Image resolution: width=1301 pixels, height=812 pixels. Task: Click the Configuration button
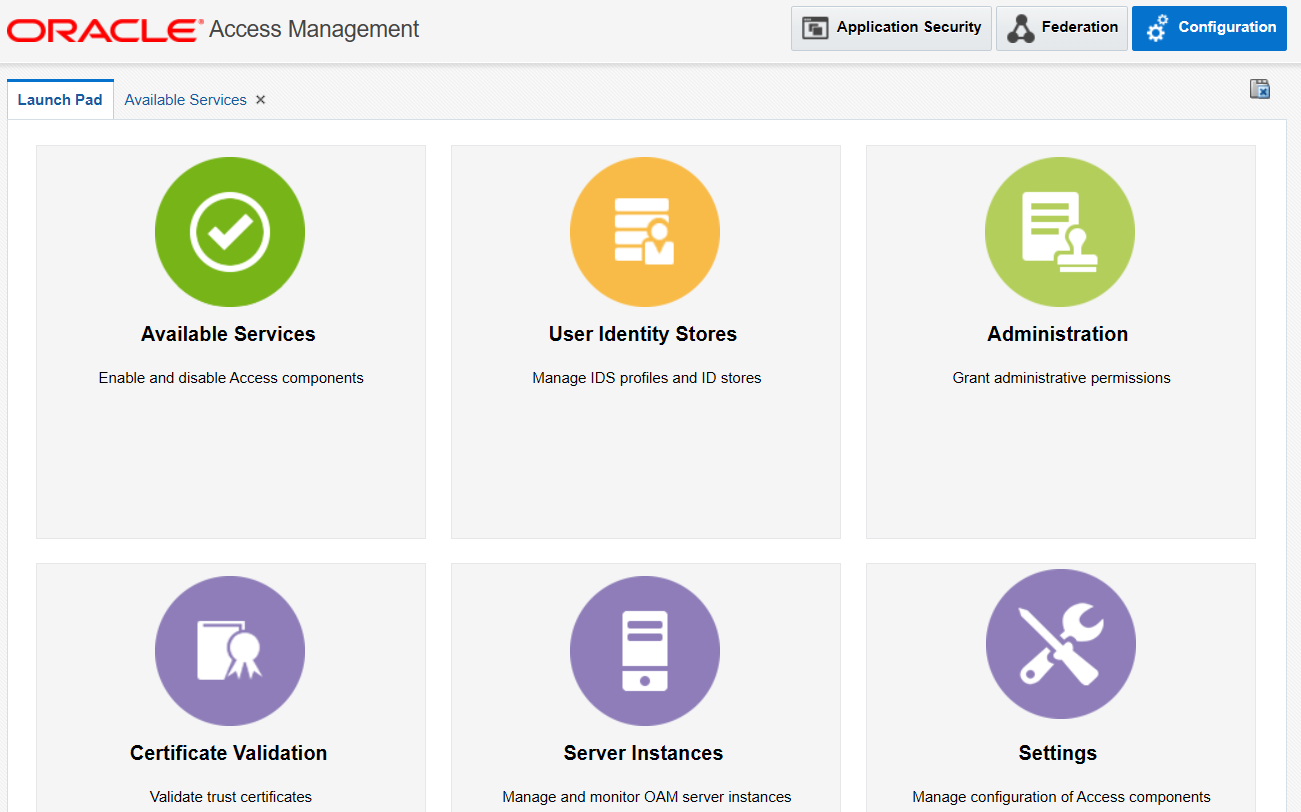point(1209,28)
